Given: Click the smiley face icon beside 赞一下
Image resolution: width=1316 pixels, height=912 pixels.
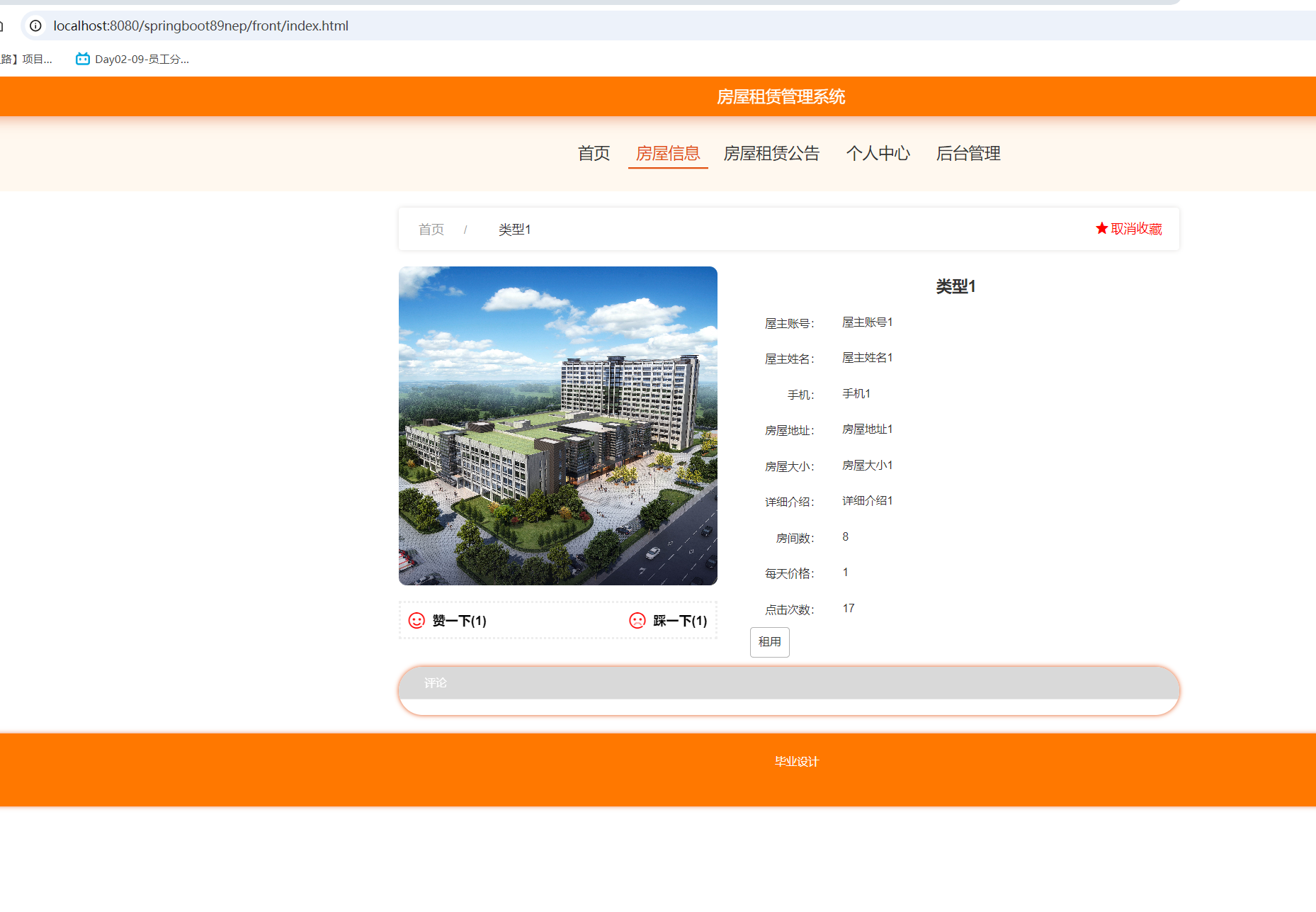Looking at the screenshot, I should [416, 620].
